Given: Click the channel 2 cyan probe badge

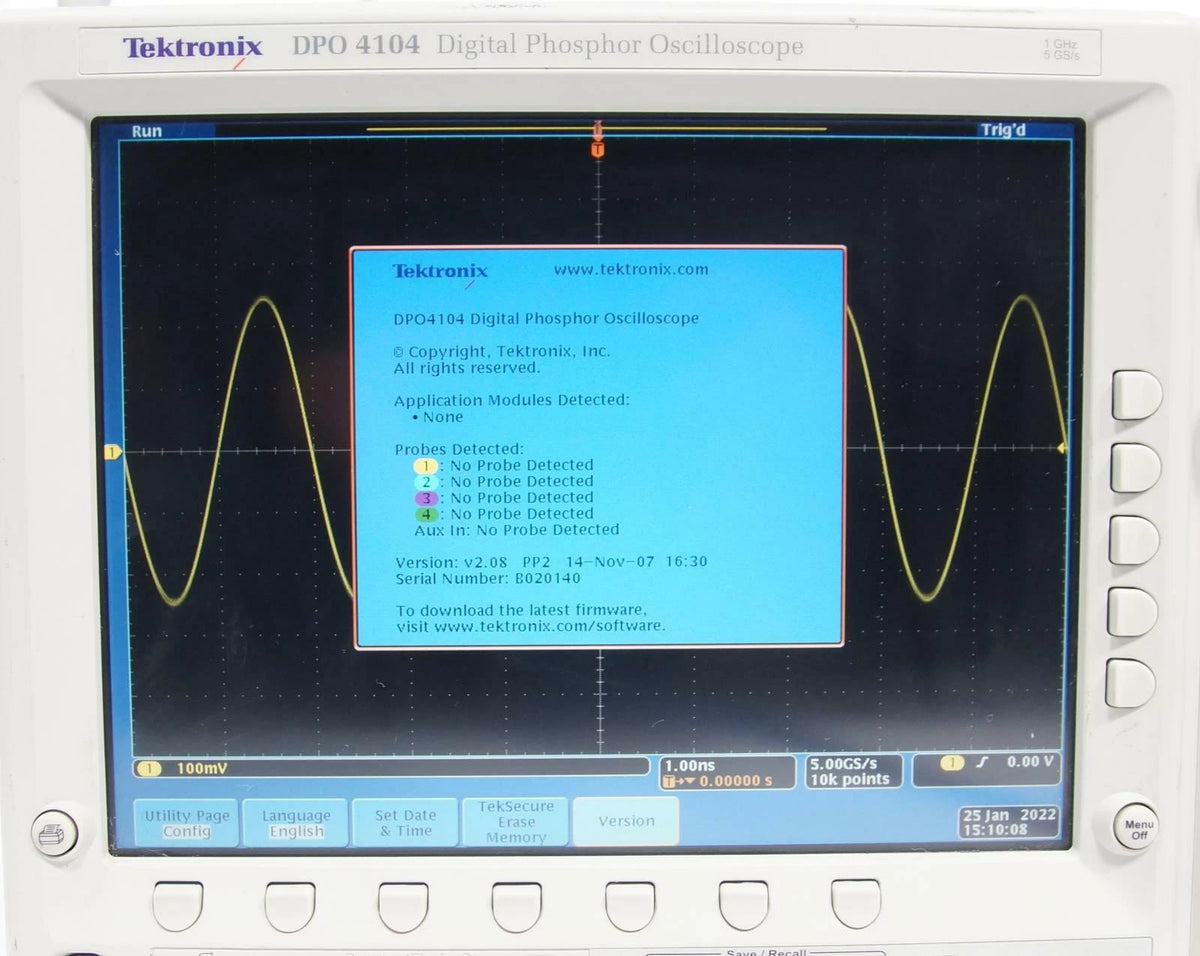Looking at the screenshot, I should tap(426, 481).
